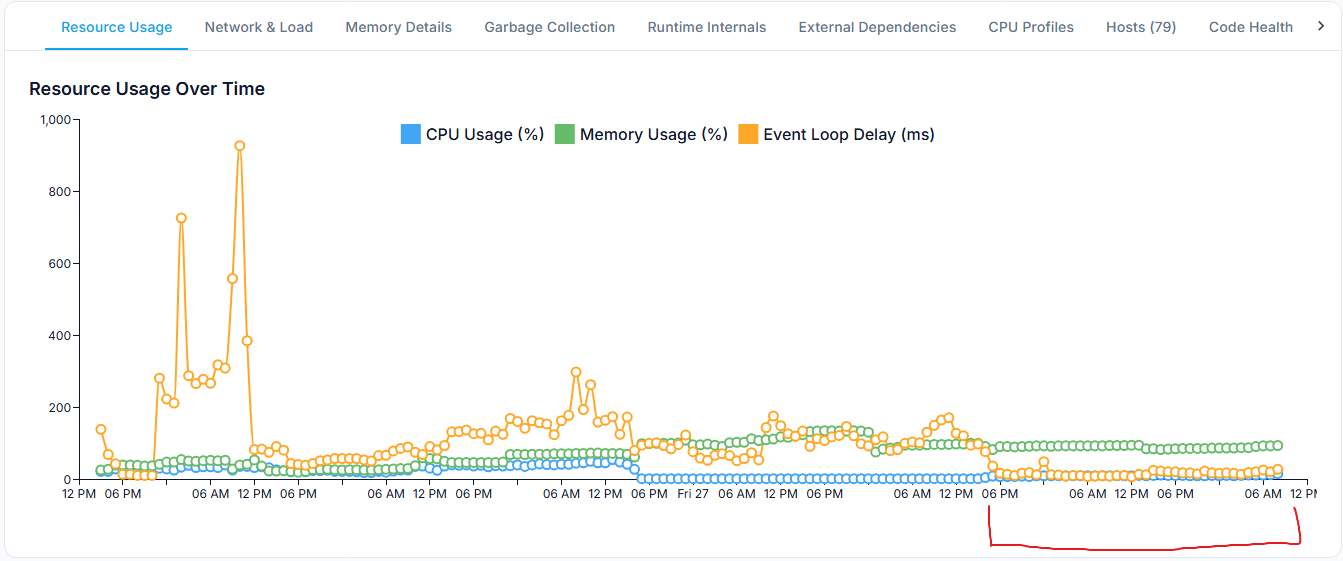Click the Resource Usage Over Time heading

pos(147,89)
